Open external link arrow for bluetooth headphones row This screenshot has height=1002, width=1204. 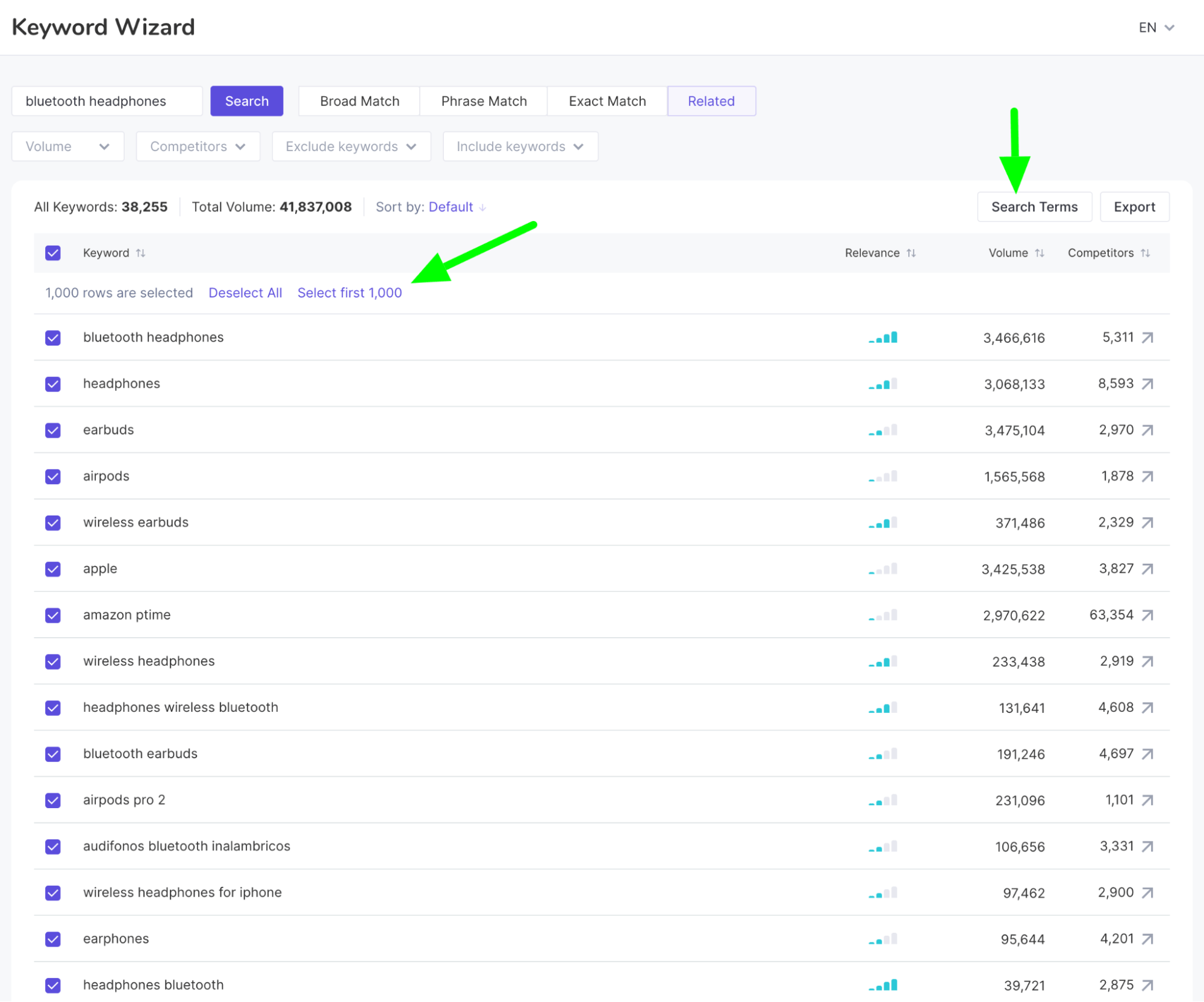tap(1147, 338)
